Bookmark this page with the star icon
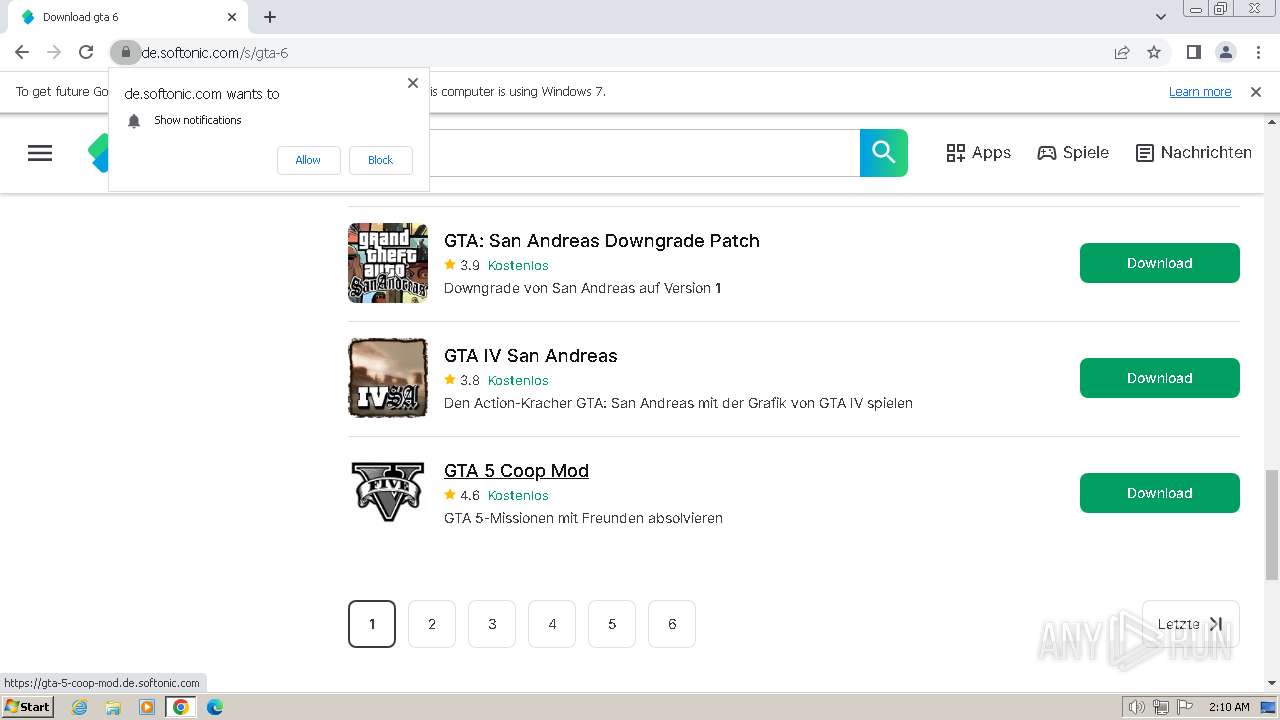The height and width of the screenshot is (720, 1280). pyautogui.click(x=1154, y=52)
